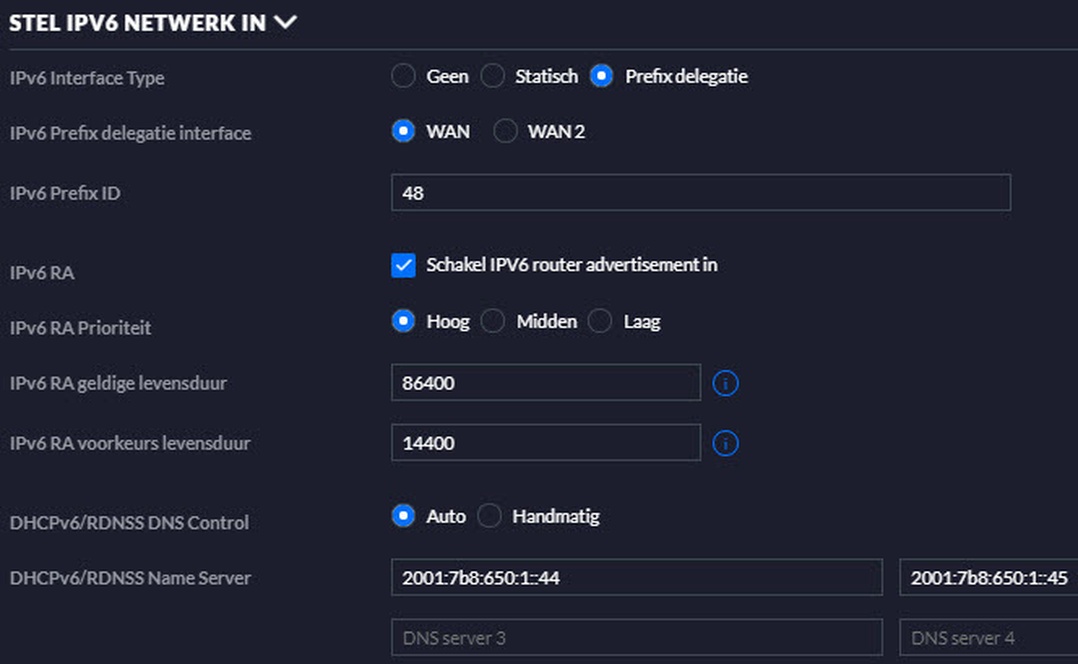Set IPv6 RA Prioriteit to Laag

coord(599,320)
